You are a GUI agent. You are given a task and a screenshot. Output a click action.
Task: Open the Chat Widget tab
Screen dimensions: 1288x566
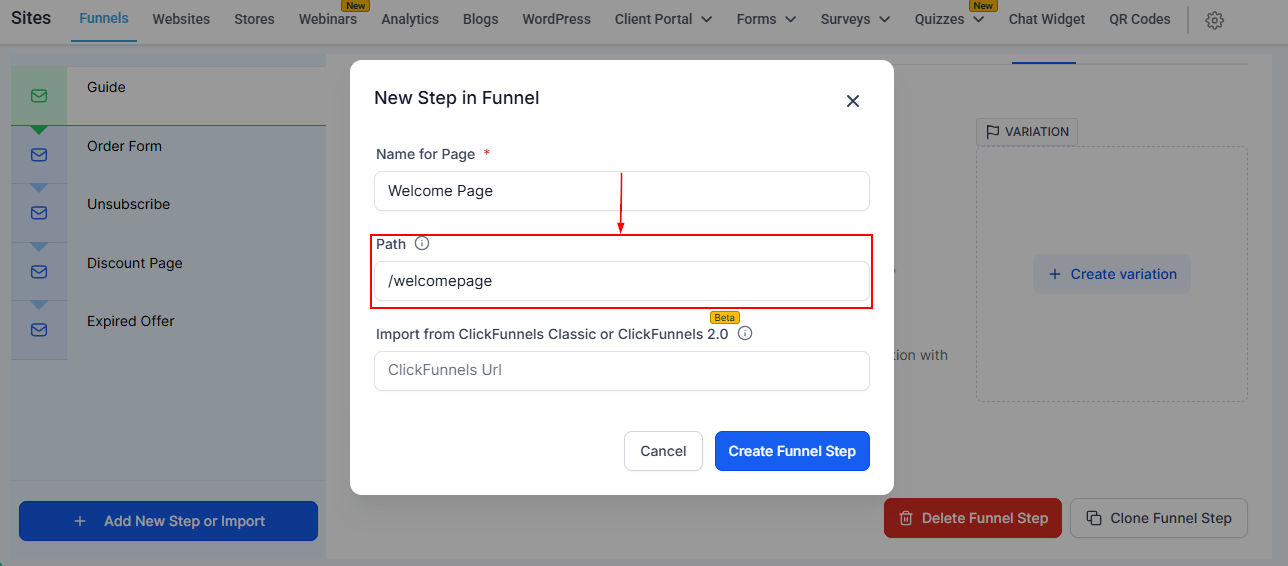tap(1047, 19)
